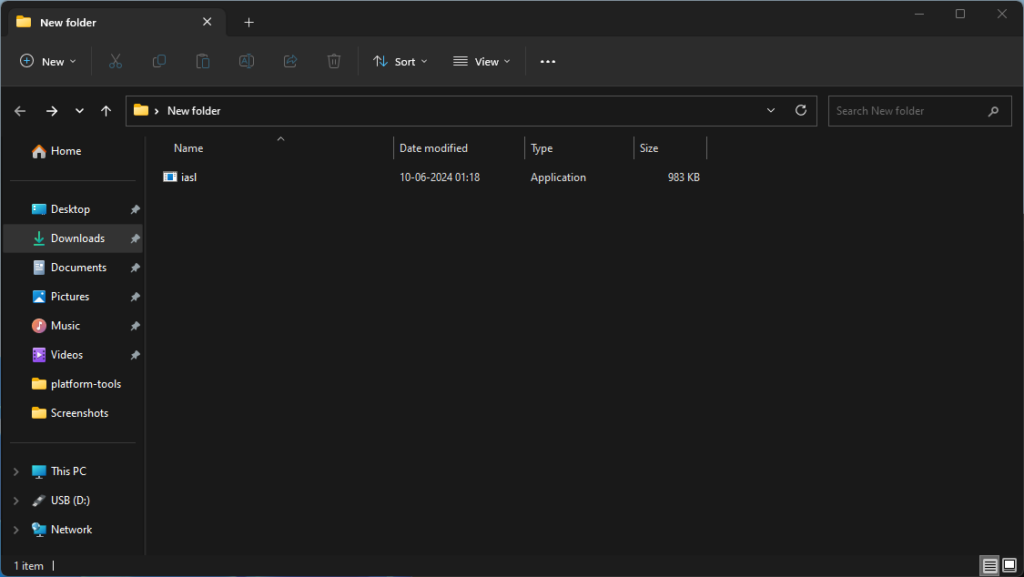
Task: Switch to details view in status bar
Action: click(x=989, y=566)
